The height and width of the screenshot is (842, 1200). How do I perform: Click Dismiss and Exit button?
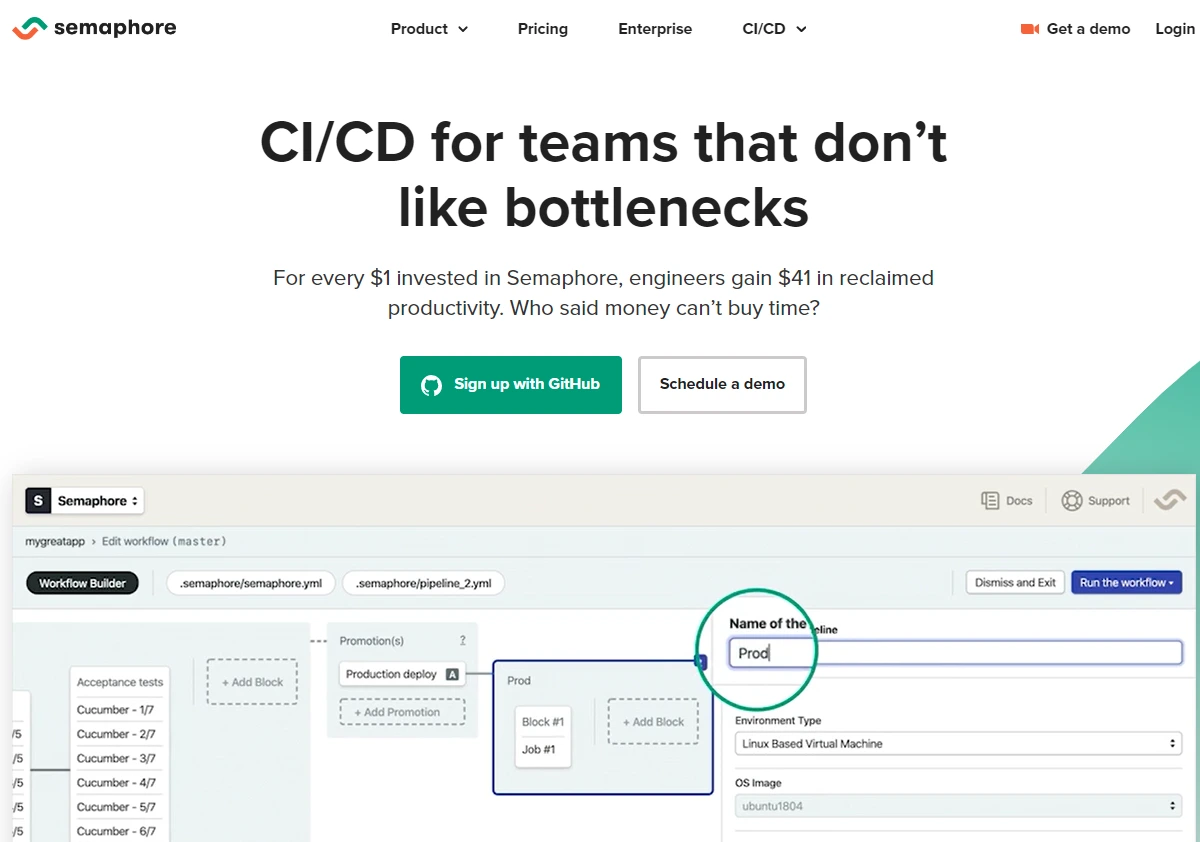point(1015,582)
